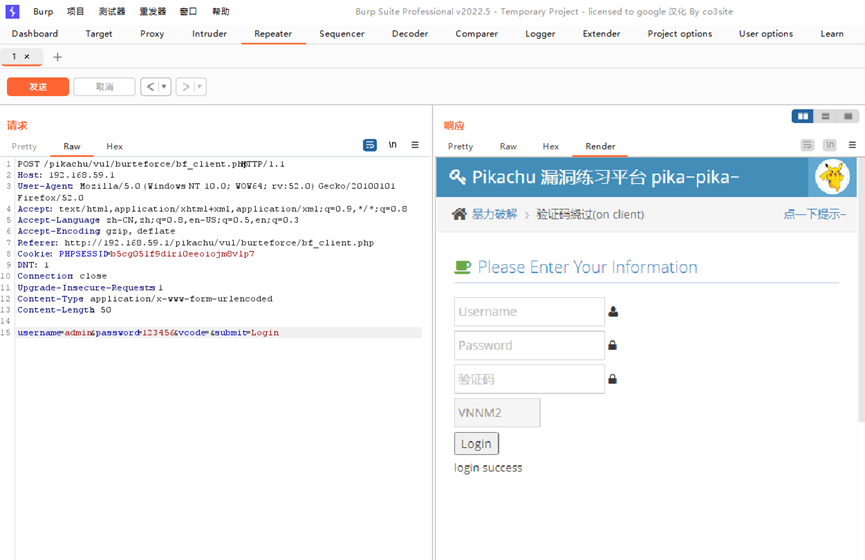The width and height of the screenshot is (865, 560).
Task: Open the 项目 menu
Action: pyautogui.click(x=76, y=12)
